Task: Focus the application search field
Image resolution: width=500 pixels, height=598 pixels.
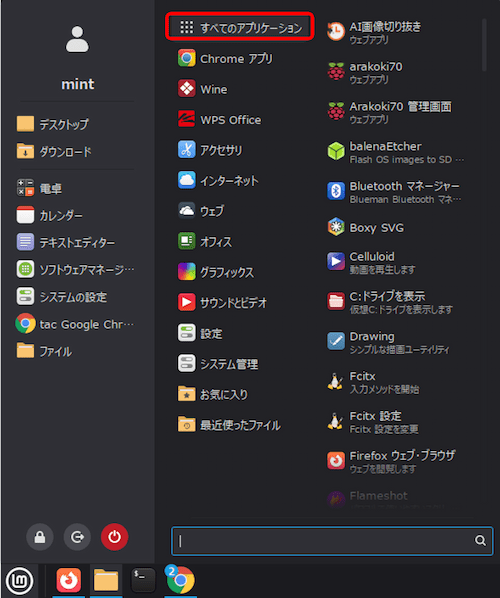Action: (x=332, y=541)
